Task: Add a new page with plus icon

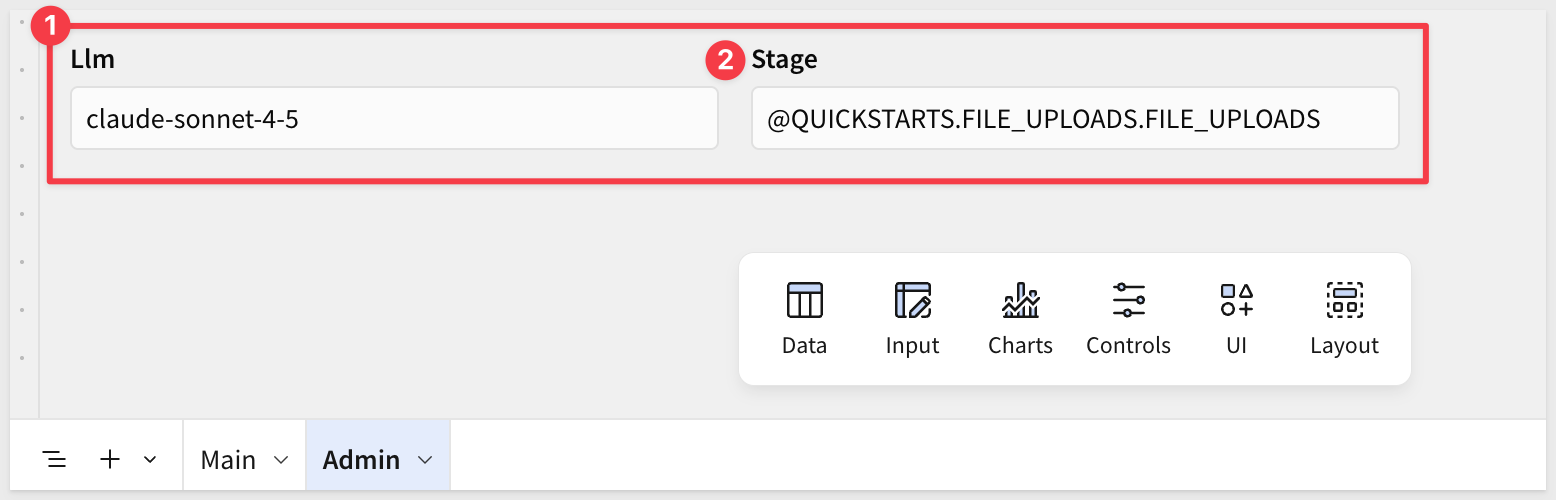Action: tap(110, 459)
